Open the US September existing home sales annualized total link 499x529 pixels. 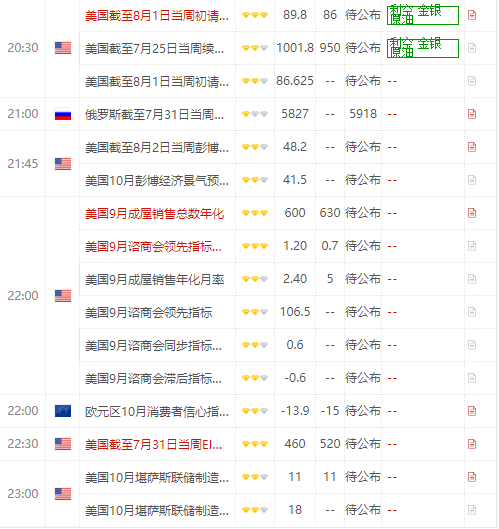click(155, 214)
